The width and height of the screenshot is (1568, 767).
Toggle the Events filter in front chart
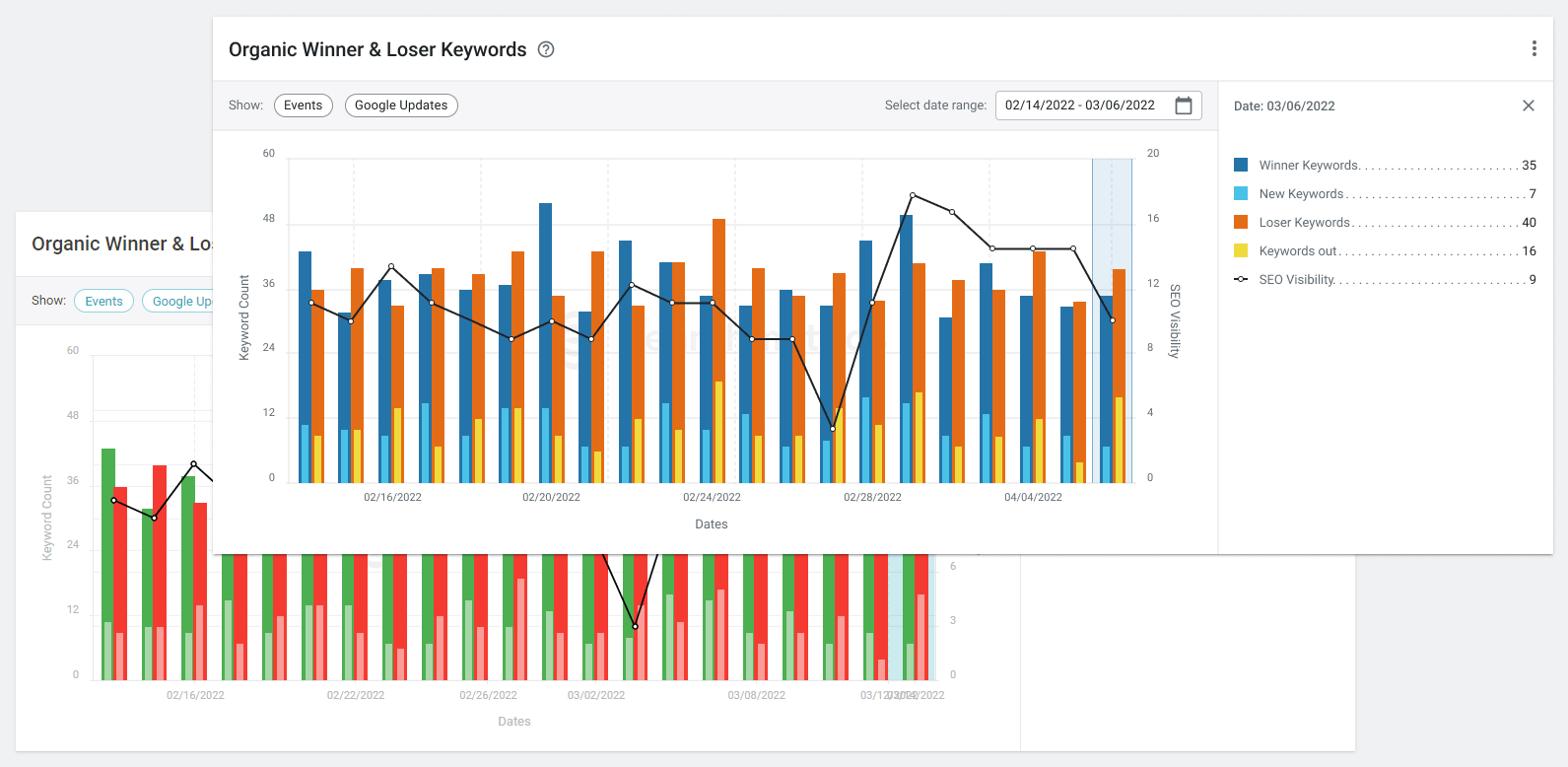click(x=303, y=105)
